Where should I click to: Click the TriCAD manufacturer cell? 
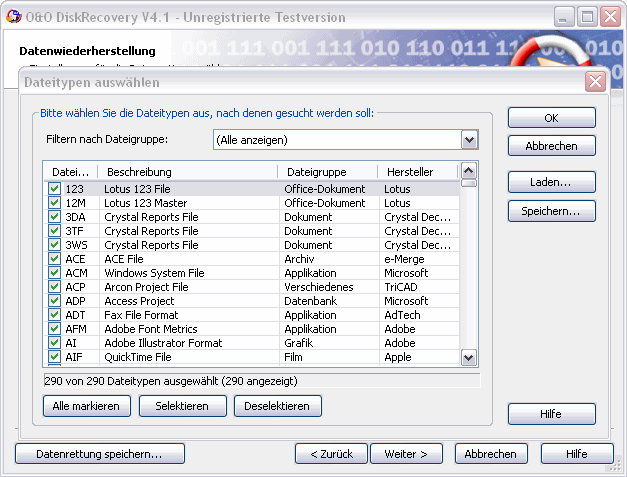pyautogui.click(x=401, y=287)
